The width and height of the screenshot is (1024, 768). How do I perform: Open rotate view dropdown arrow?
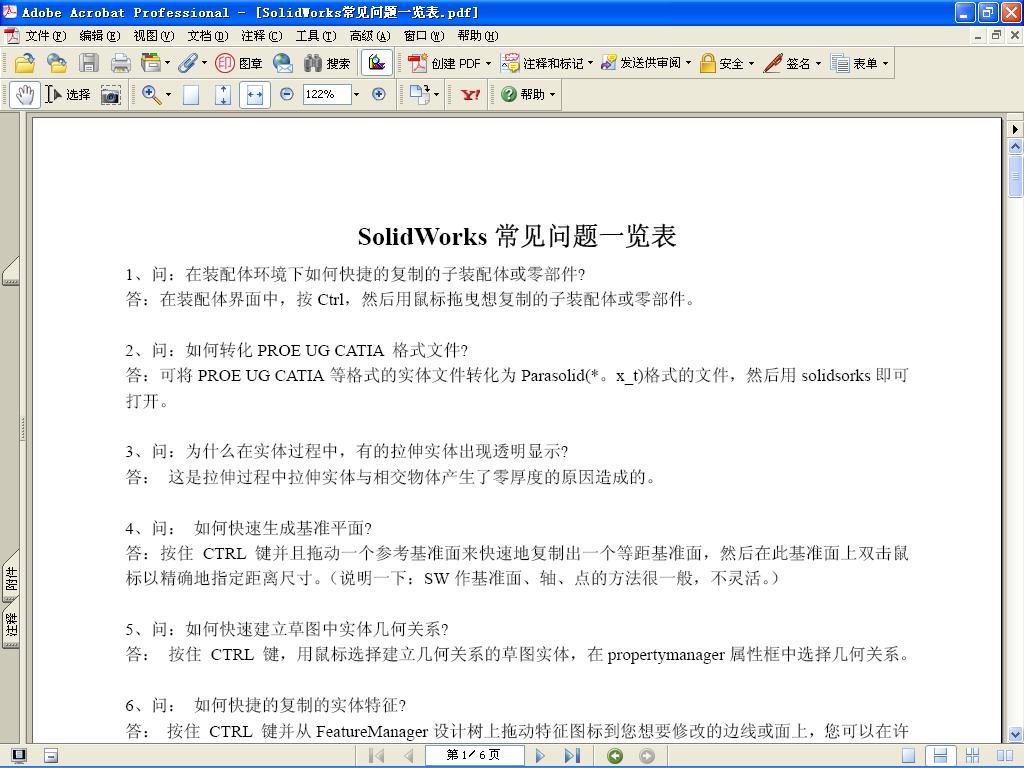point(436,95)
